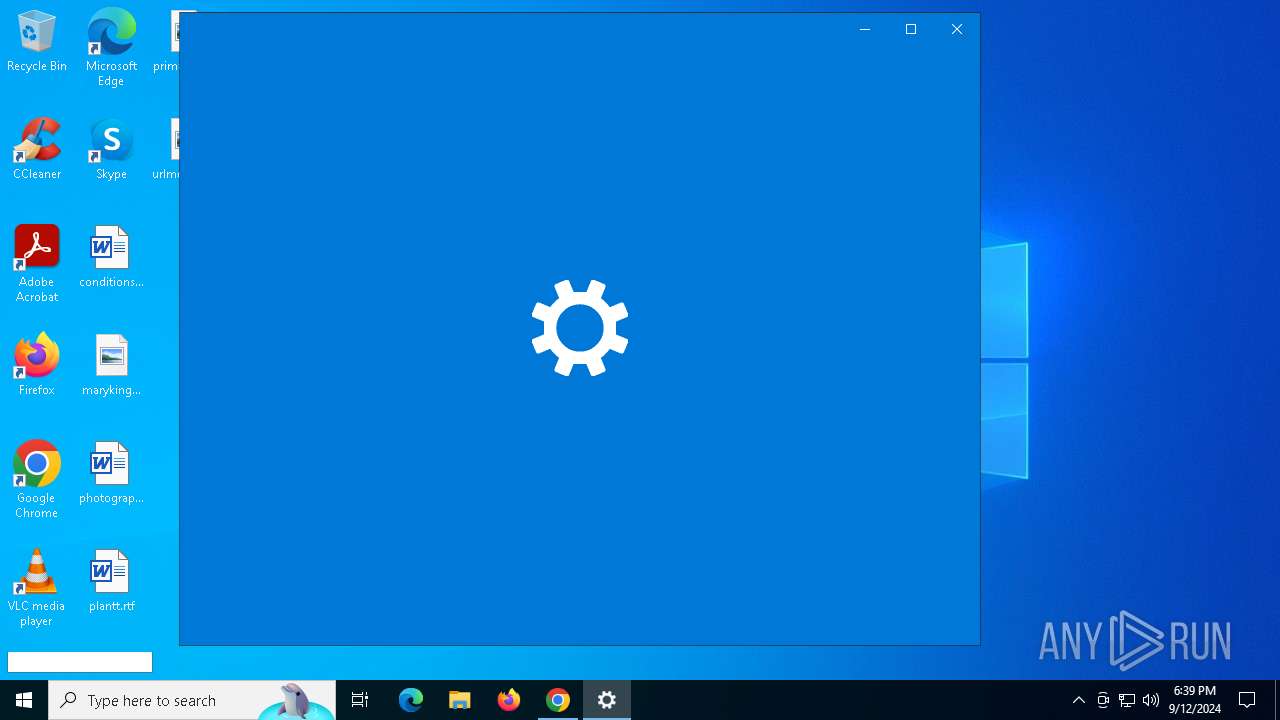Click the white text box above taskbar
The width and height of the screenshot is (1280, 720).
coord(80,662)
